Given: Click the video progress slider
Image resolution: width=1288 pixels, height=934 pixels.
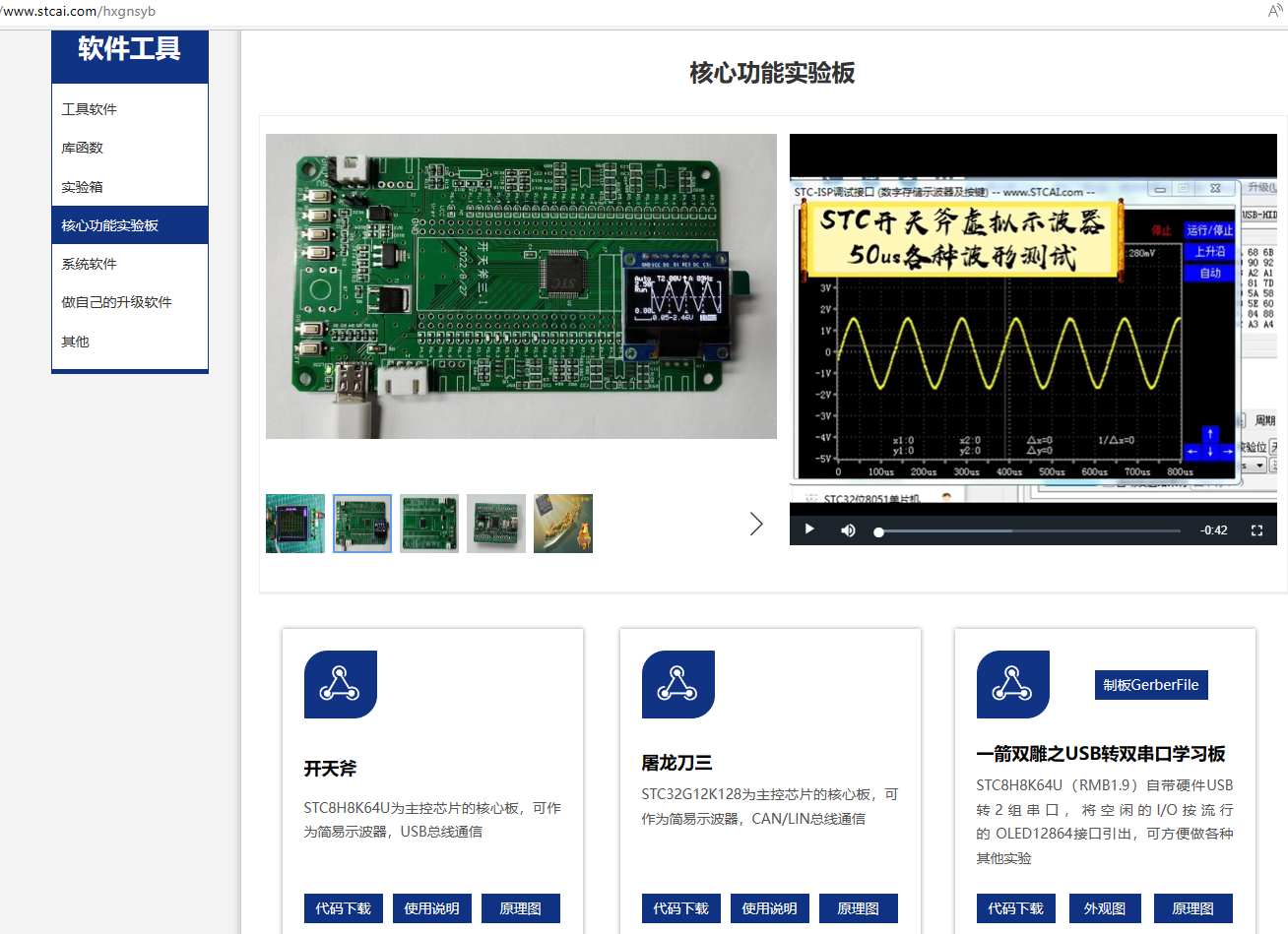Looking at the screenshot, I should click(1029, 531).
